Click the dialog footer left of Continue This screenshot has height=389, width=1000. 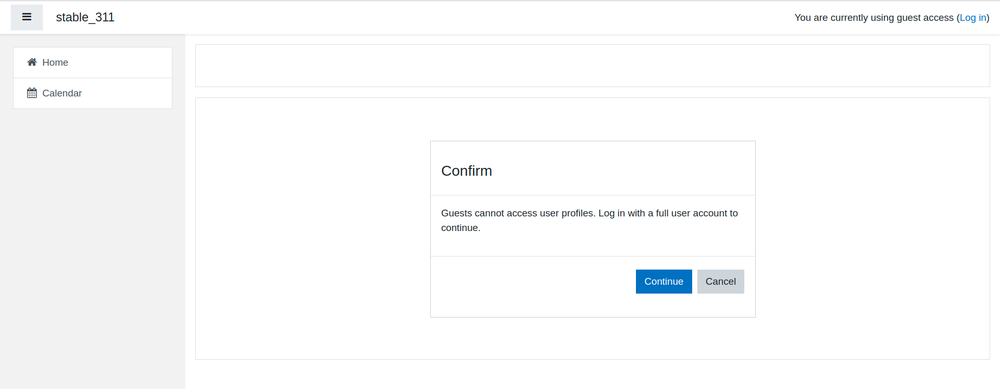(x=533, y=281)
